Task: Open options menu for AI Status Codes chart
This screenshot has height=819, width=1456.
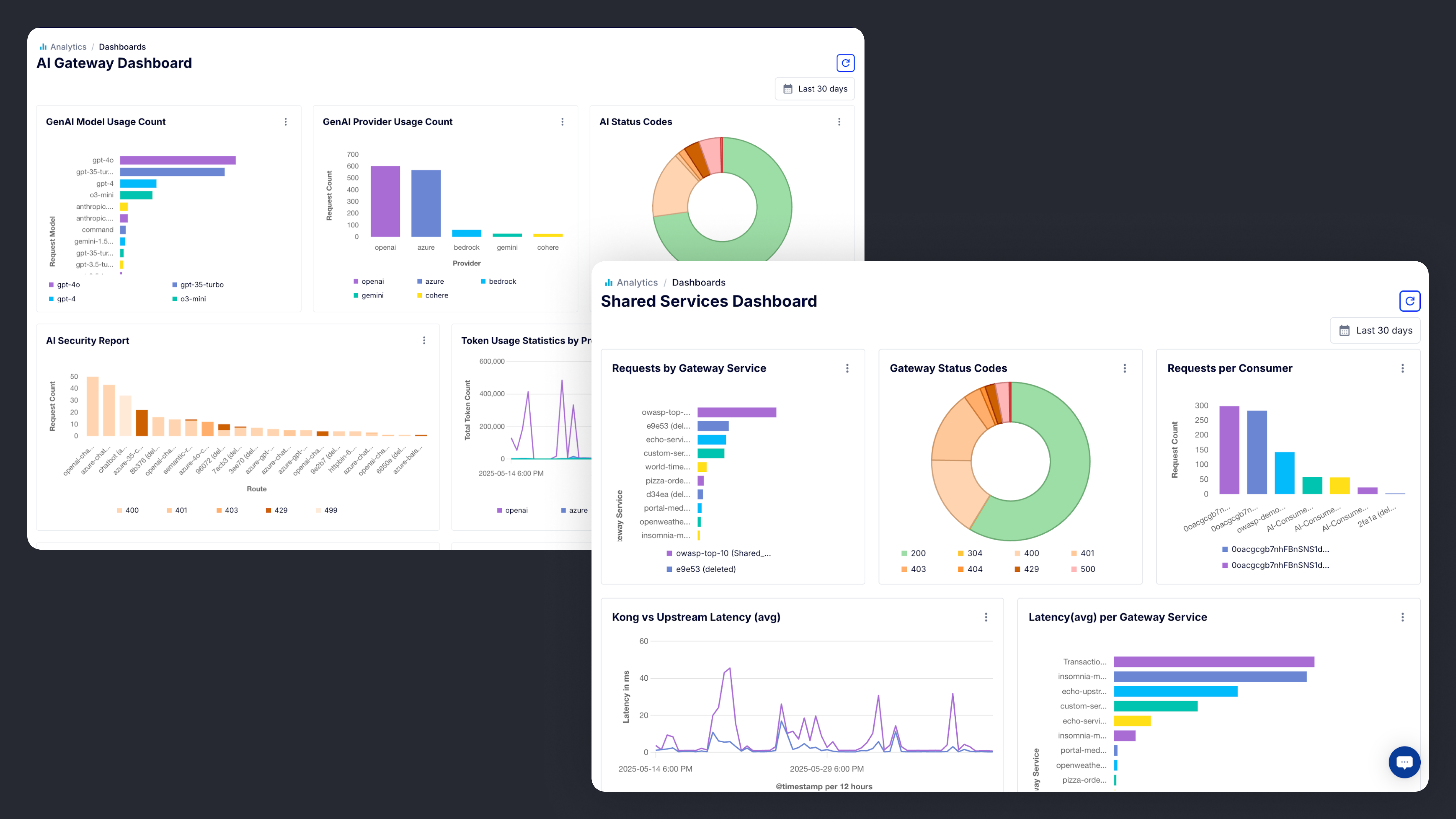Action: (x=839, y=121)
